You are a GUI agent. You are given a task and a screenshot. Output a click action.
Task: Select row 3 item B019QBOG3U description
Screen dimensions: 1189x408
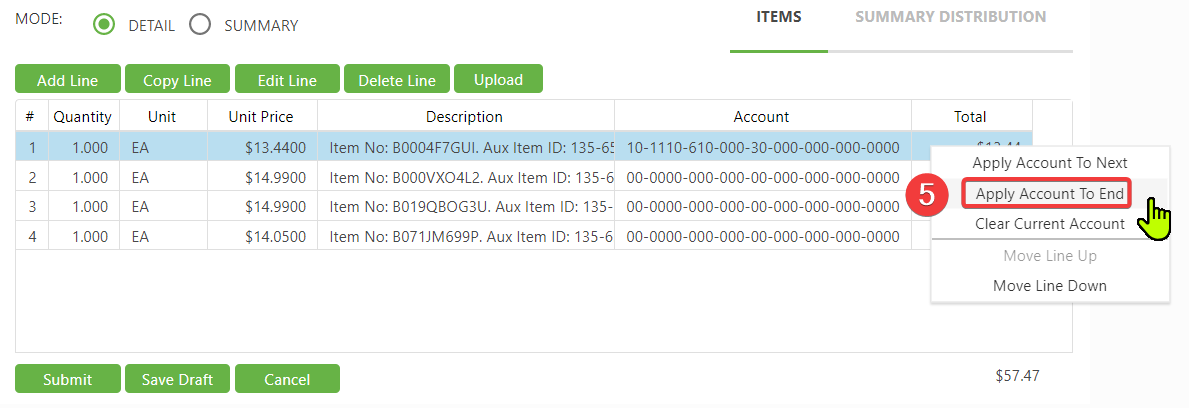(465, 207)
